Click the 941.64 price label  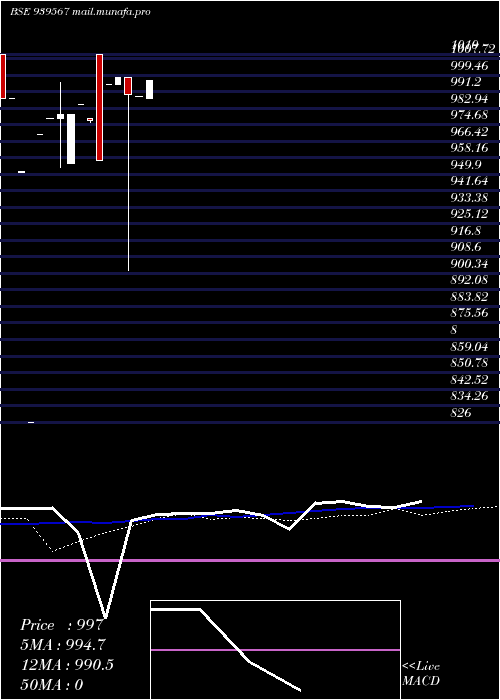click(x=469, y=181)
